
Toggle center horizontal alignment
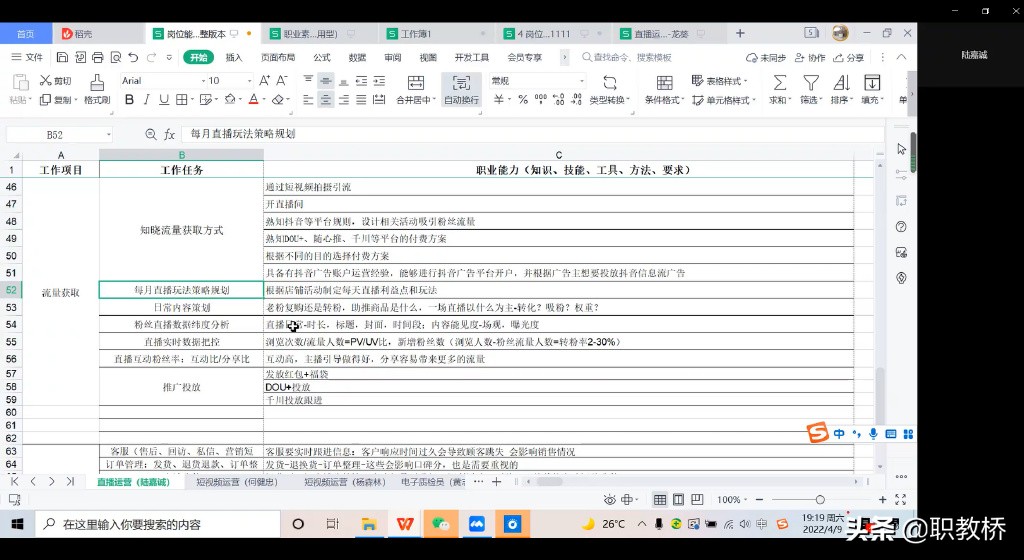click(326, 100)
